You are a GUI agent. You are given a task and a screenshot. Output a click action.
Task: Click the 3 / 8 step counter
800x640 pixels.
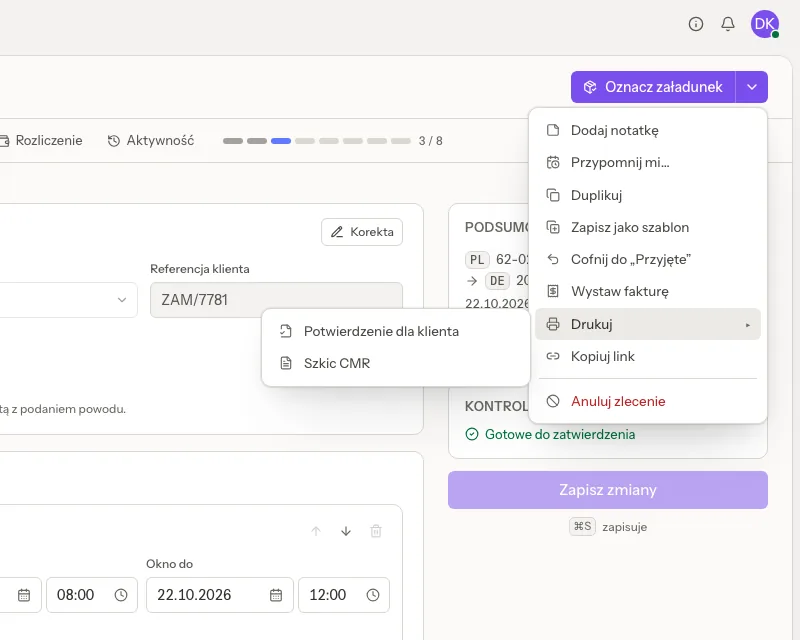tap(431, 141)
